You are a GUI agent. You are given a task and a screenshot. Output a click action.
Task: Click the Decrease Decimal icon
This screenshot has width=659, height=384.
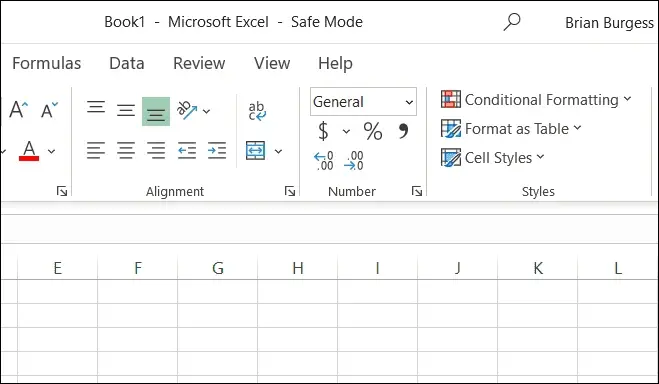[354, 161]
